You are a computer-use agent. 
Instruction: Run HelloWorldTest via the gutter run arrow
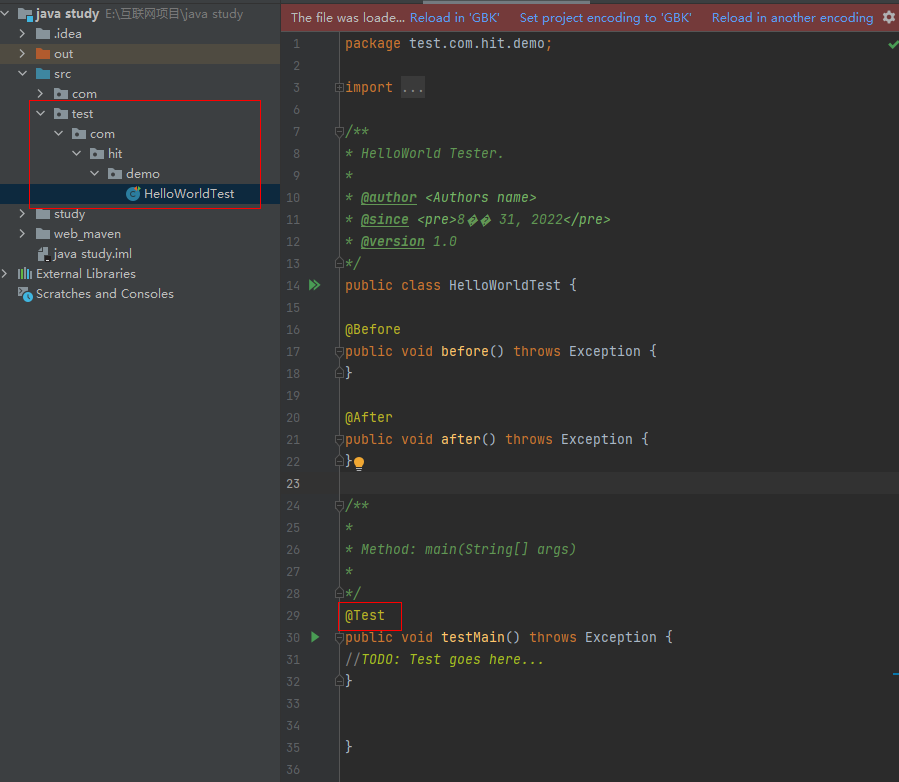click(x=314, y=285)
